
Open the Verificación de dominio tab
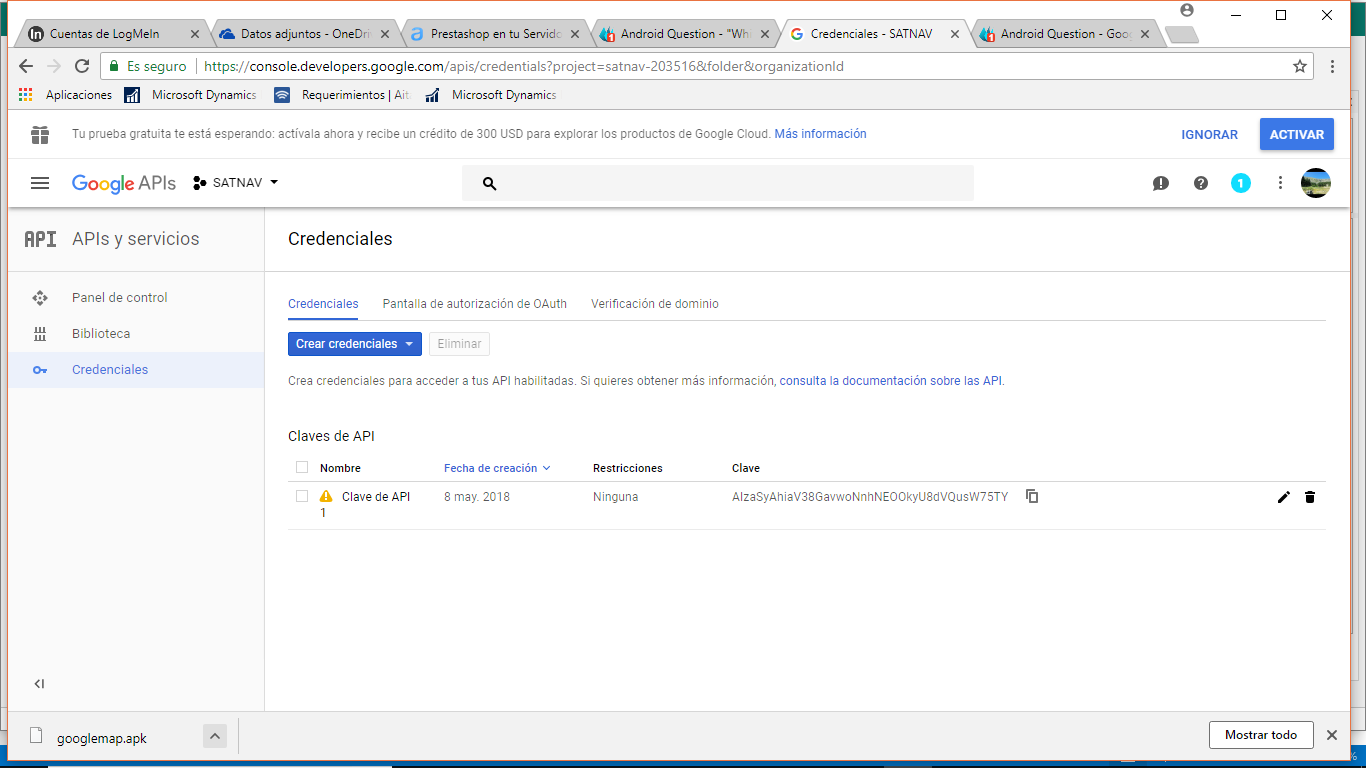tap(655, 304)
